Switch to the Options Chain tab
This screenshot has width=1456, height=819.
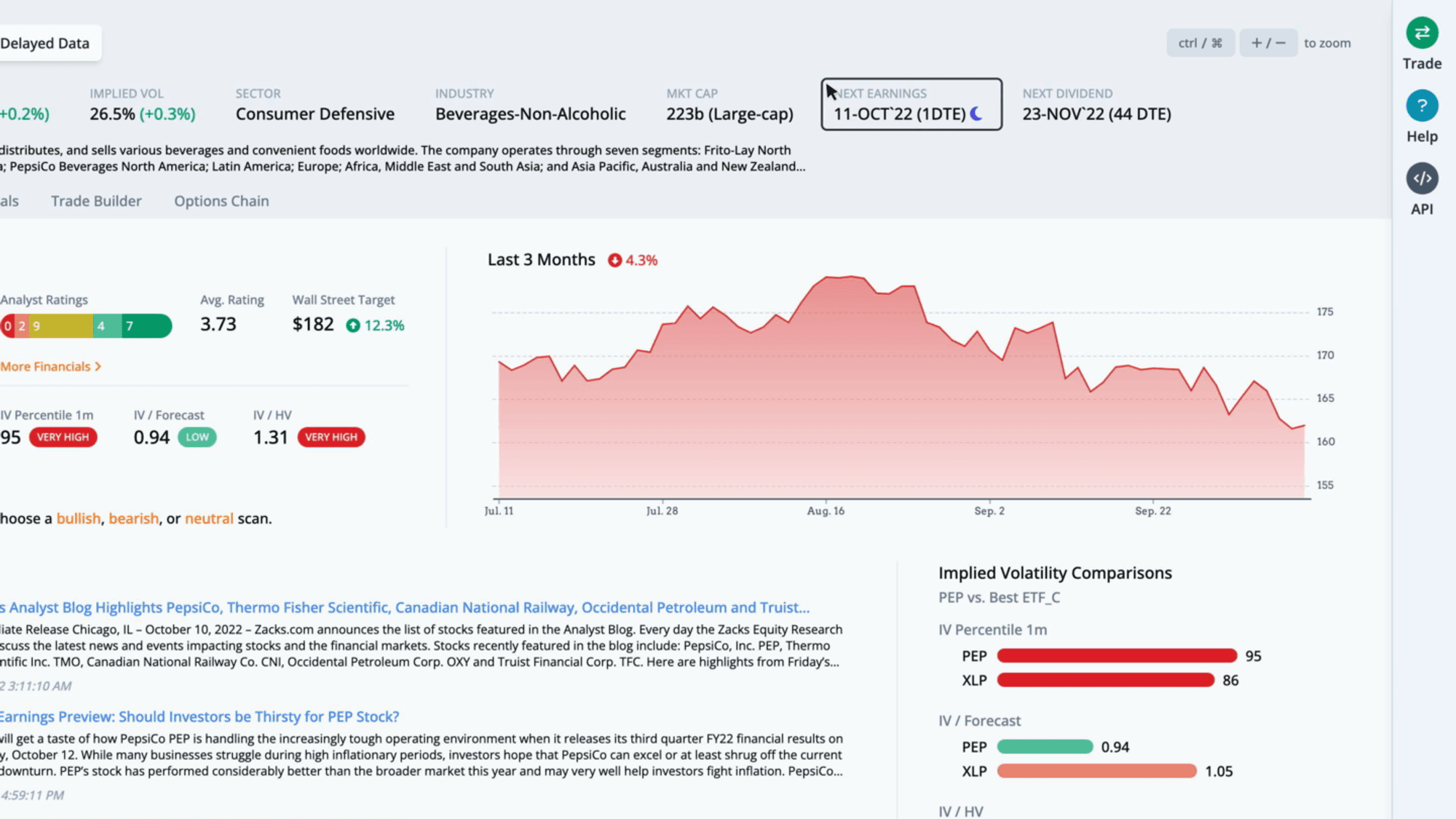click(221, 201)
